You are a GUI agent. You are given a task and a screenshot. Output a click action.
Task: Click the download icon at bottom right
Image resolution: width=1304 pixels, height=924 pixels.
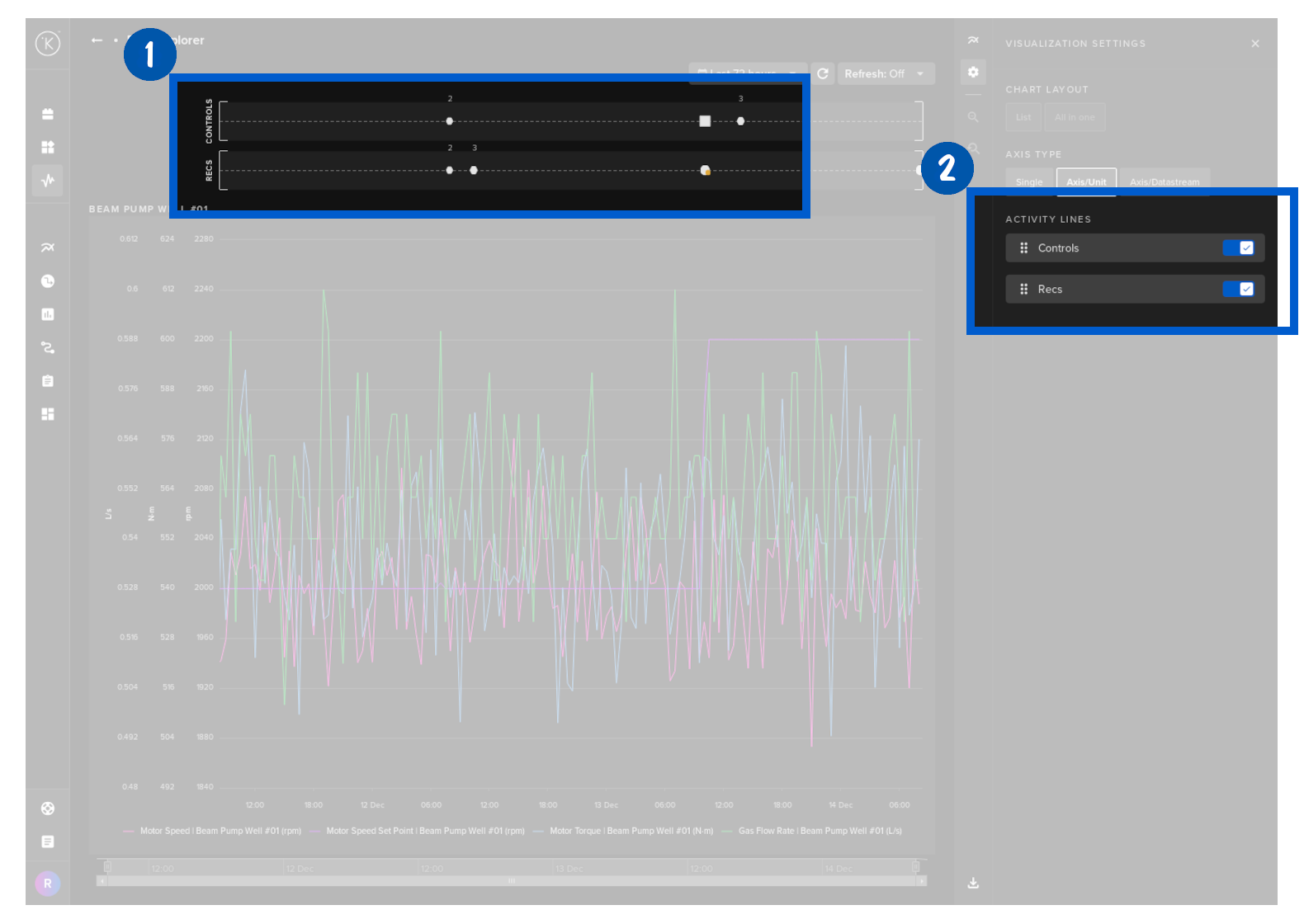(x=973, y=883)
